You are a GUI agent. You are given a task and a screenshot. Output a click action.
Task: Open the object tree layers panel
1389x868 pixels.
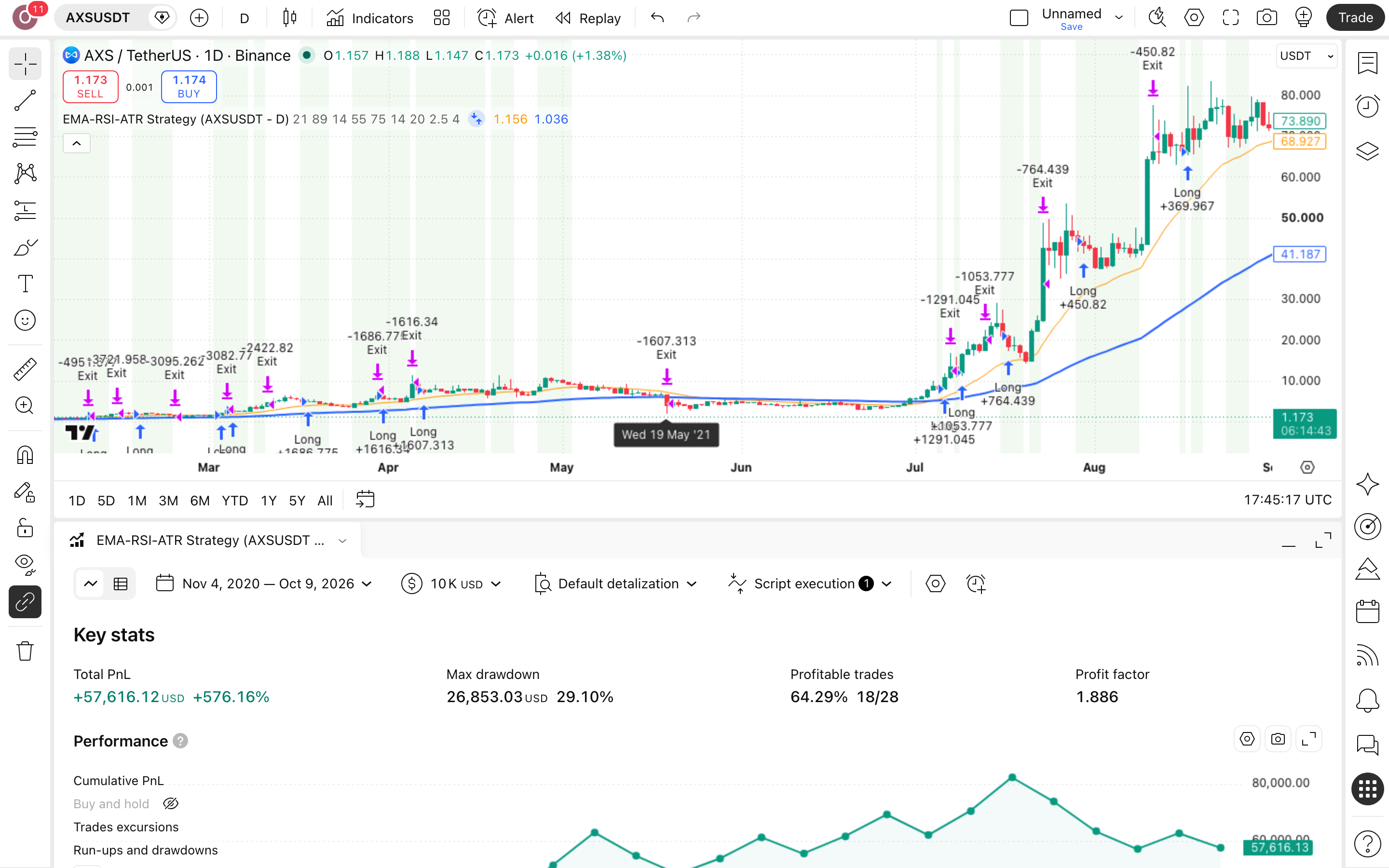[1368, 150]
